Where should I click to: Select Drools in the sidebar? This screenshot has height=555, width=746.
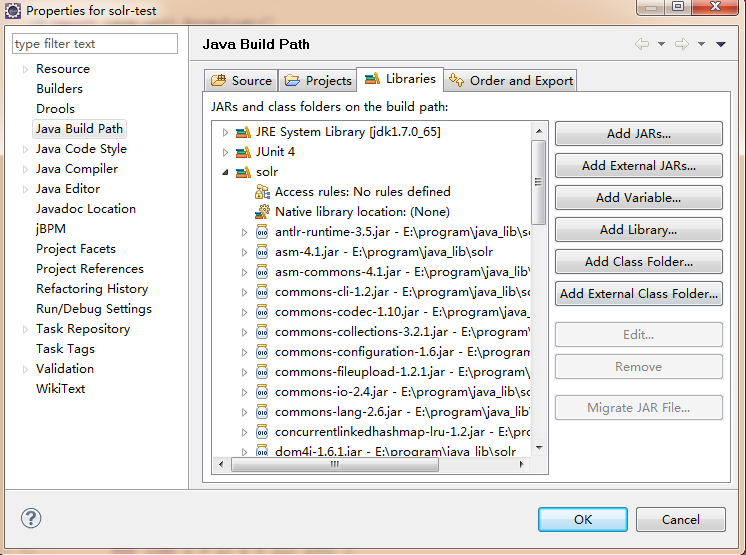coord(55,109)
